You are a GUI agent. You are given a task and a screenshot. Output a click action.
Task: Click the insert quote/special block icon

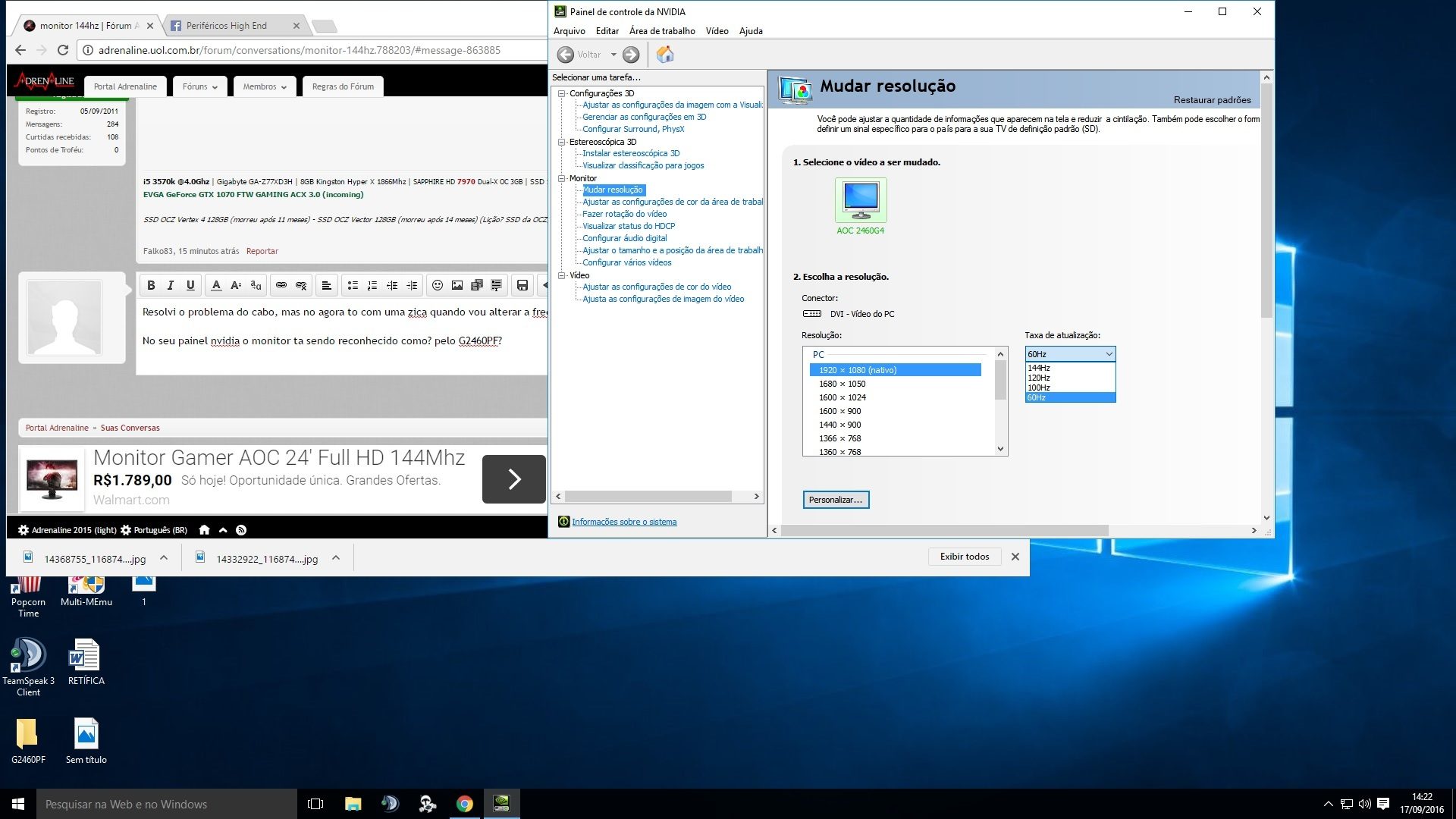coord(497,285)
